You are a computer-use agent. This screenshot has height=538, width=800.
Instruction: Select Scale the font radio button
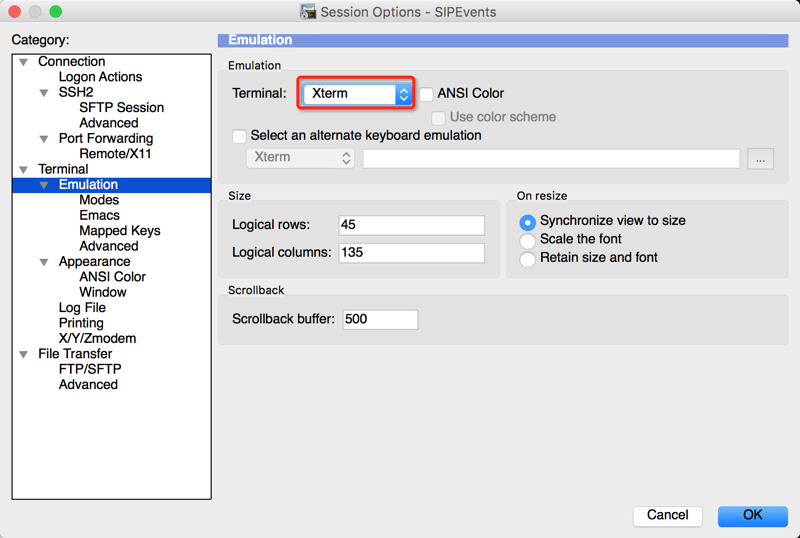pyautogui.click(x=527, y=240)
